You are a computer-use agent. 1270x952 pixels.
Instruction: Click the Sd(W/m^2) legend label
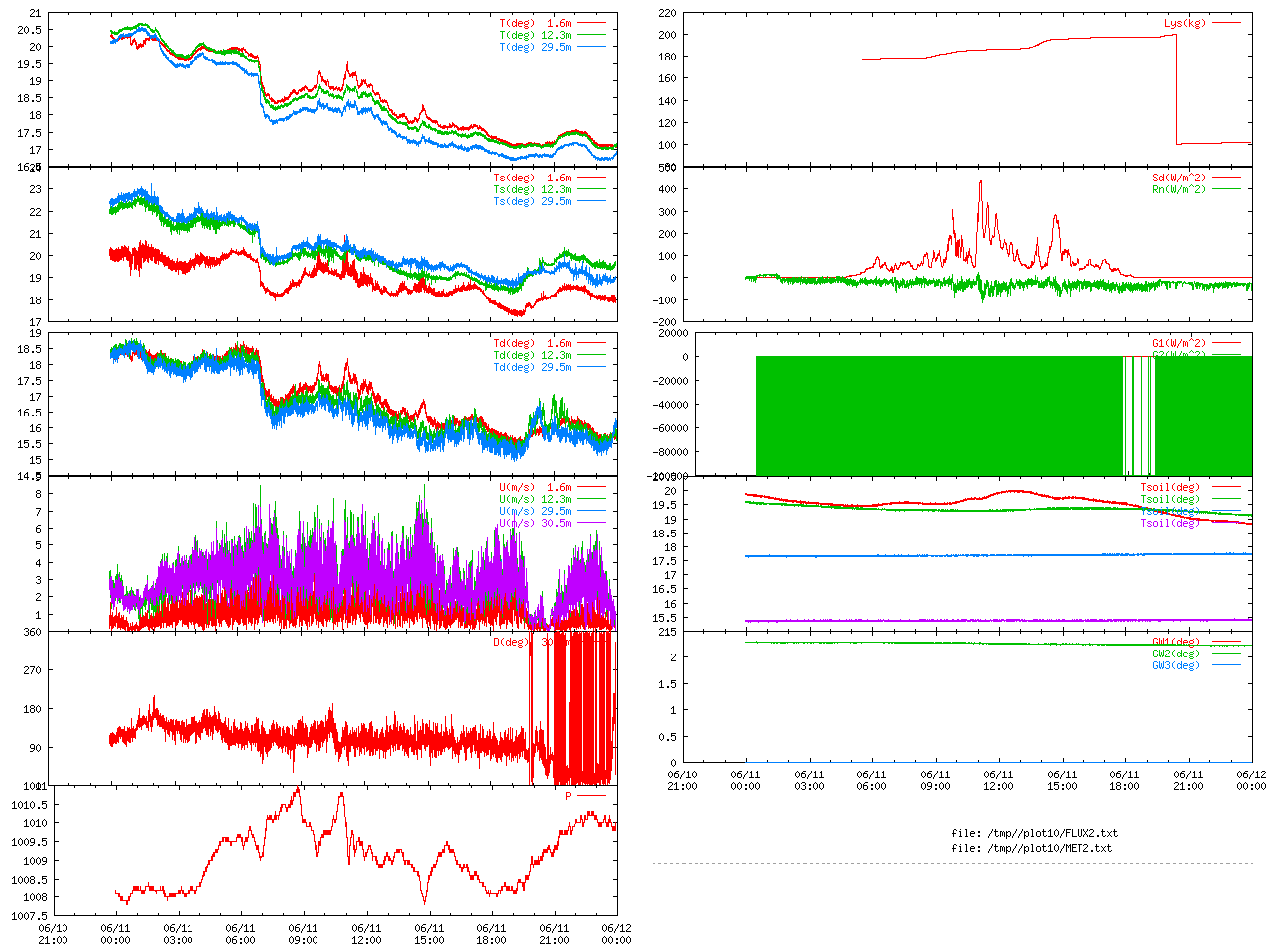1179,178
